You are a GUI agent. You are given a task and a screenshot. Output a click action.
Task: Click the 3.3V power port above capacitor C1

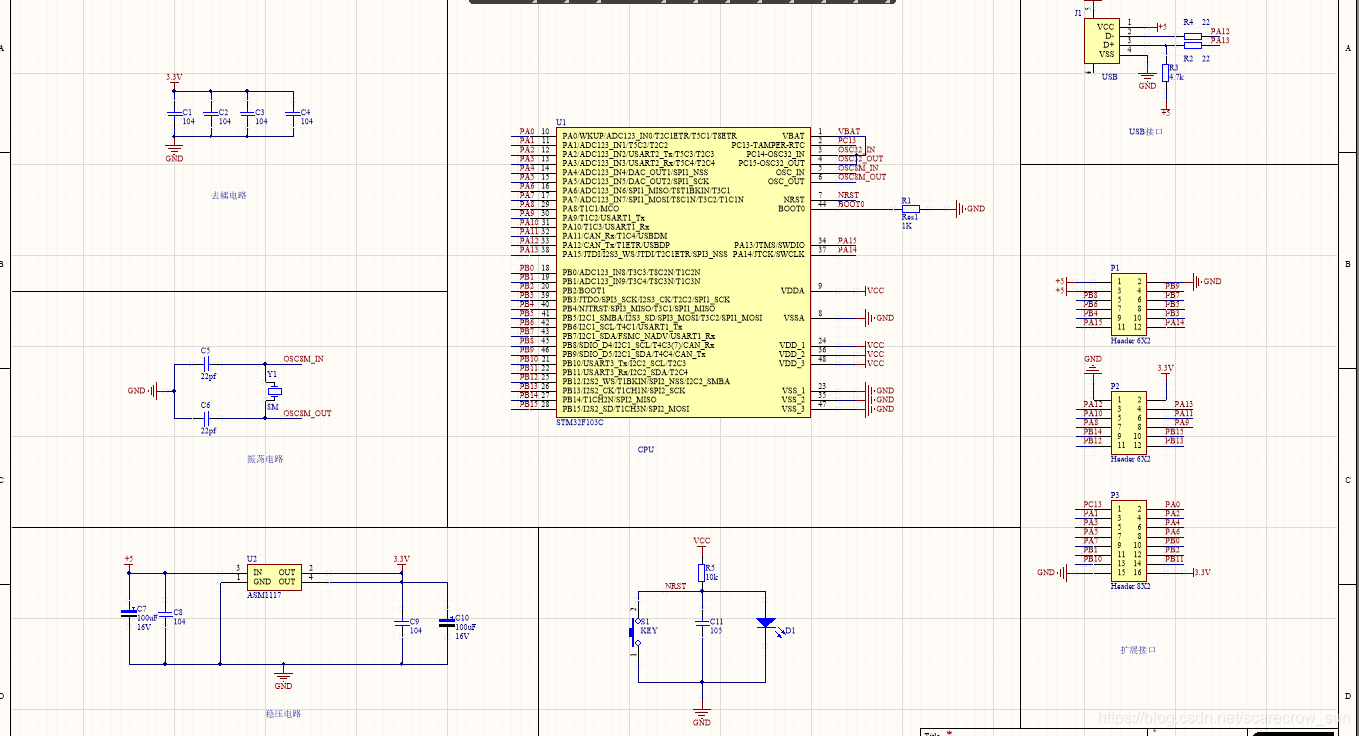174,80
